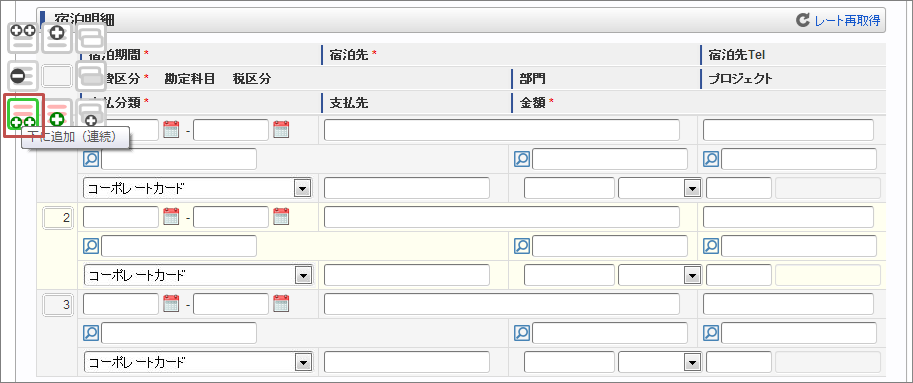The height and width of the screenshot is (383, 913).
Task: Click the 支払先 column header
Action: click(x=348, y=103)
